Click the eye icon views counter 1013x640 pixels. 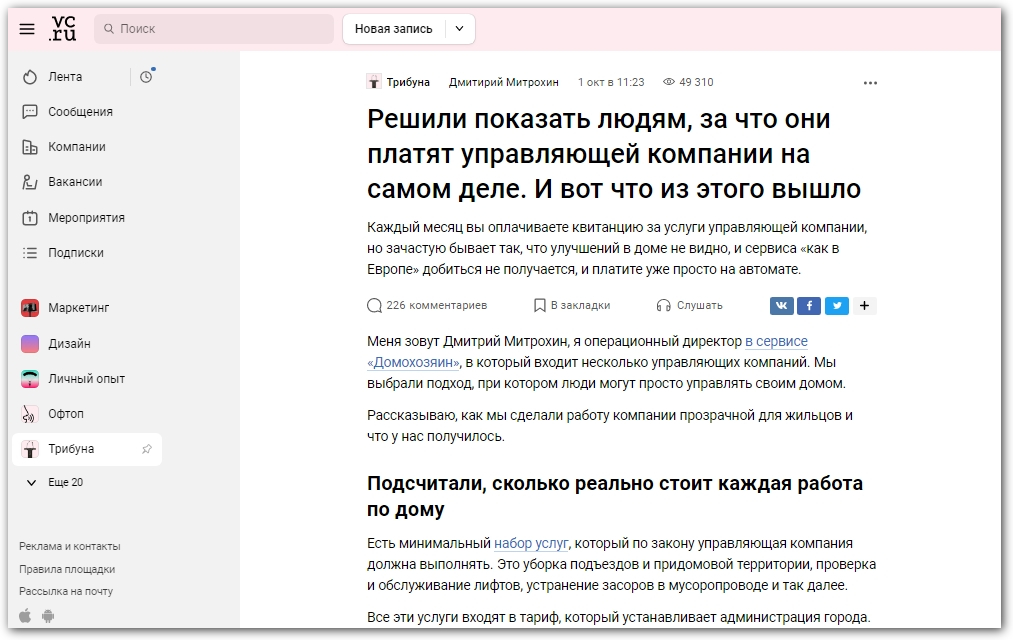pos(669,82)
